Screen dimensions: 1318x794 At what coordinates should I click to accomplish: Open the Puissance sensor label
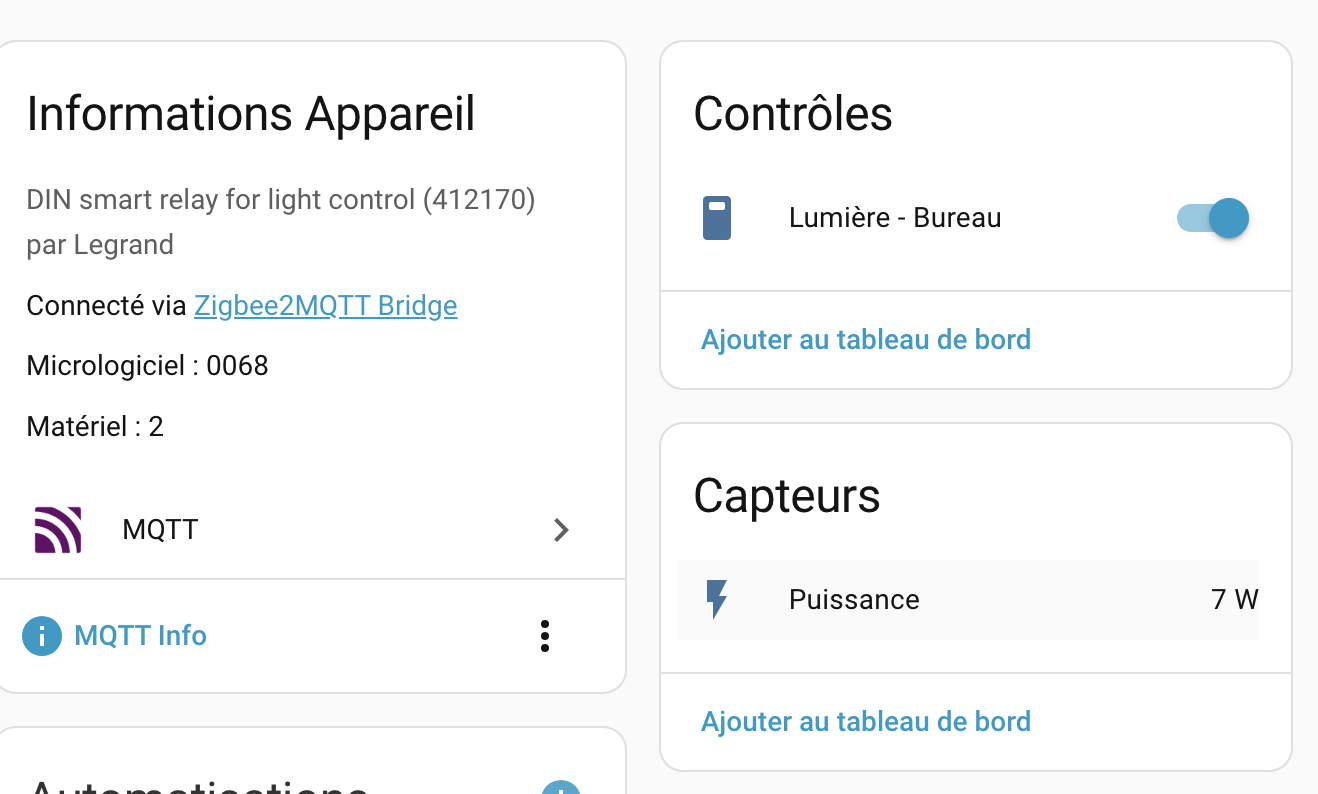pyautogui.click(x=854, y=600)
